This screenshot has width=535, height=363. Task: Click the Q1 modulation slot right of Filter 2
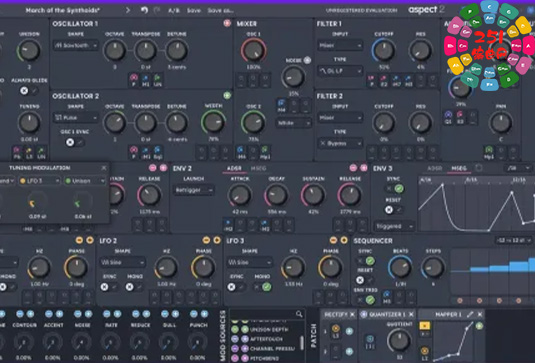[448, 117]
